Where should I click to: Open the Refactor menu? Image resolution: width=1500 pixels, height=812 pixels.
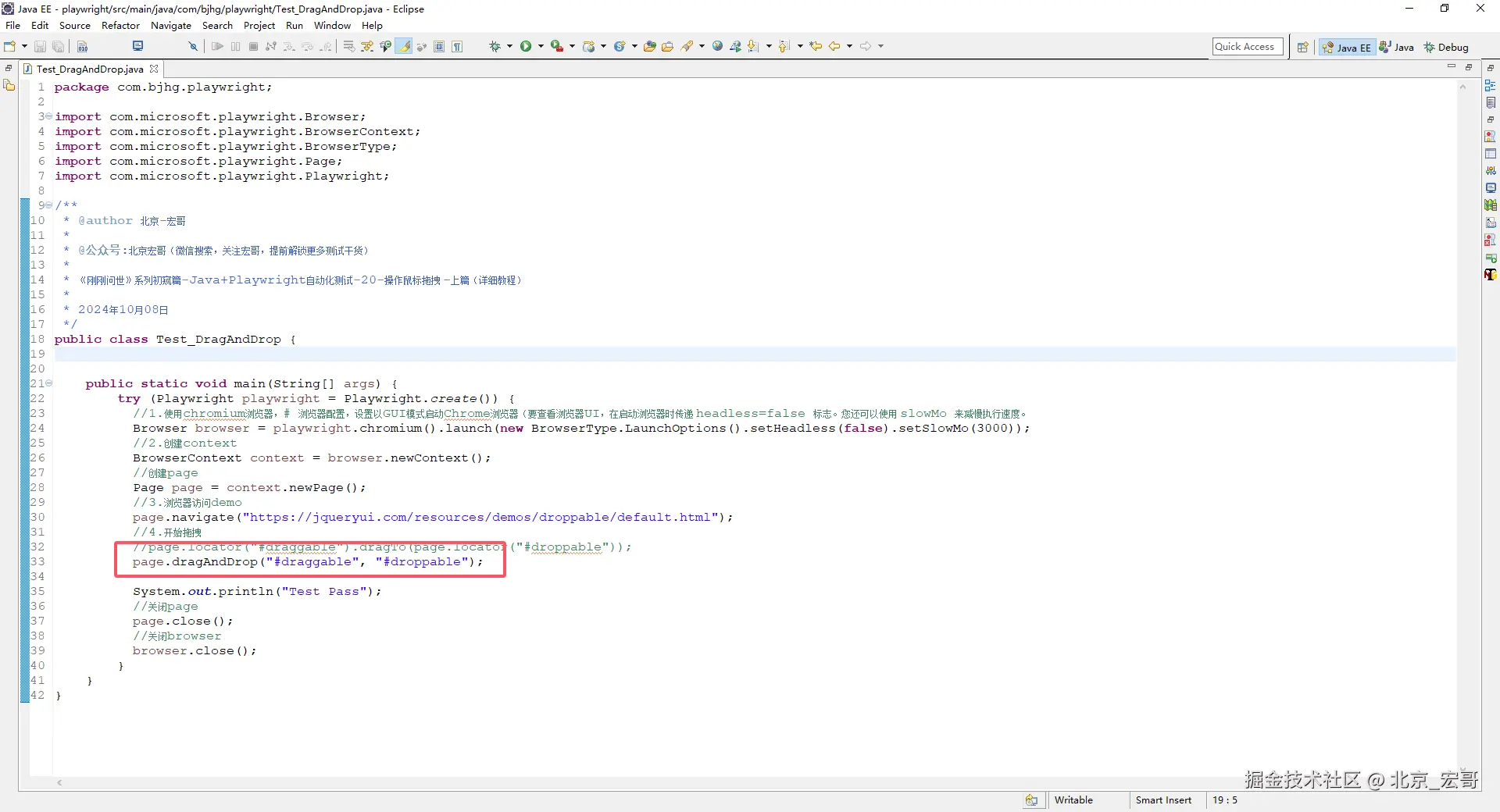click(x=120, y=25)
